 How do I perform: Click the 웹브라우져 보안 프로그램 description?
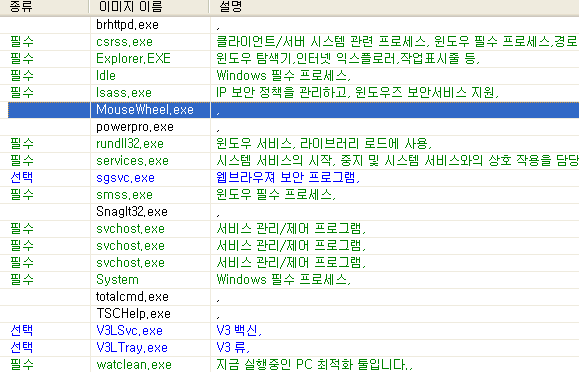point(288,178)
